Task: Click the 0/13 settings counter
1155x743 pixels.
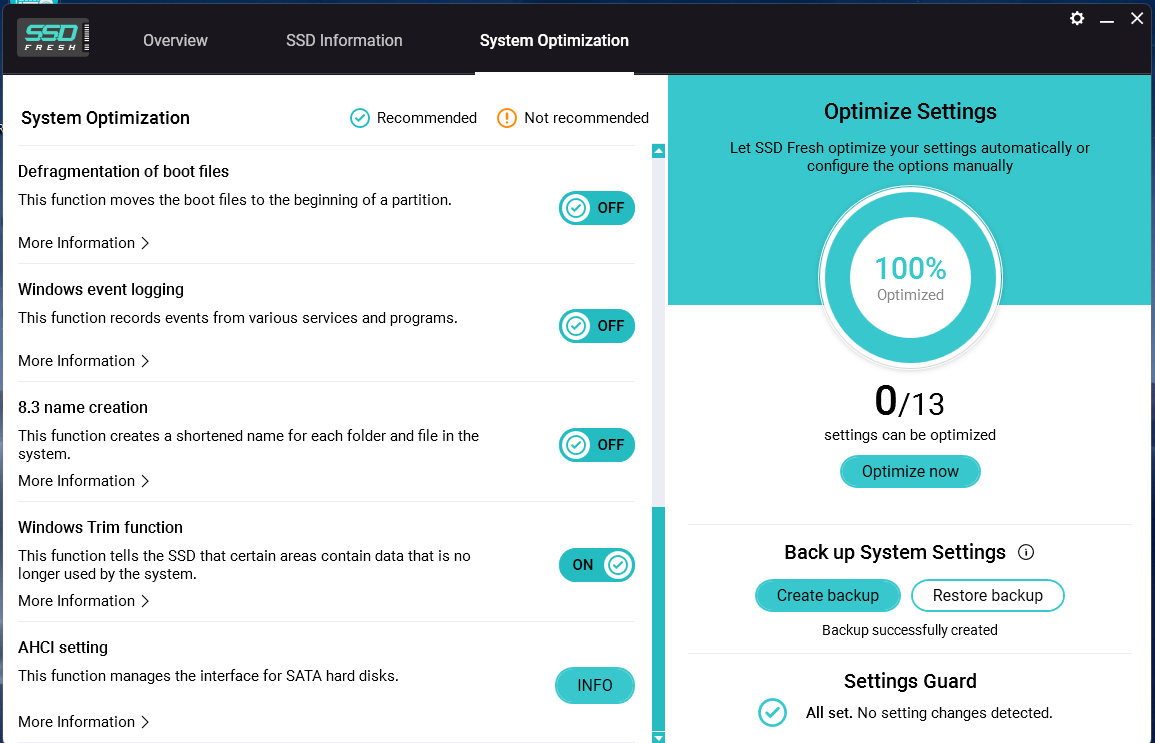Action: coord(910,402)
